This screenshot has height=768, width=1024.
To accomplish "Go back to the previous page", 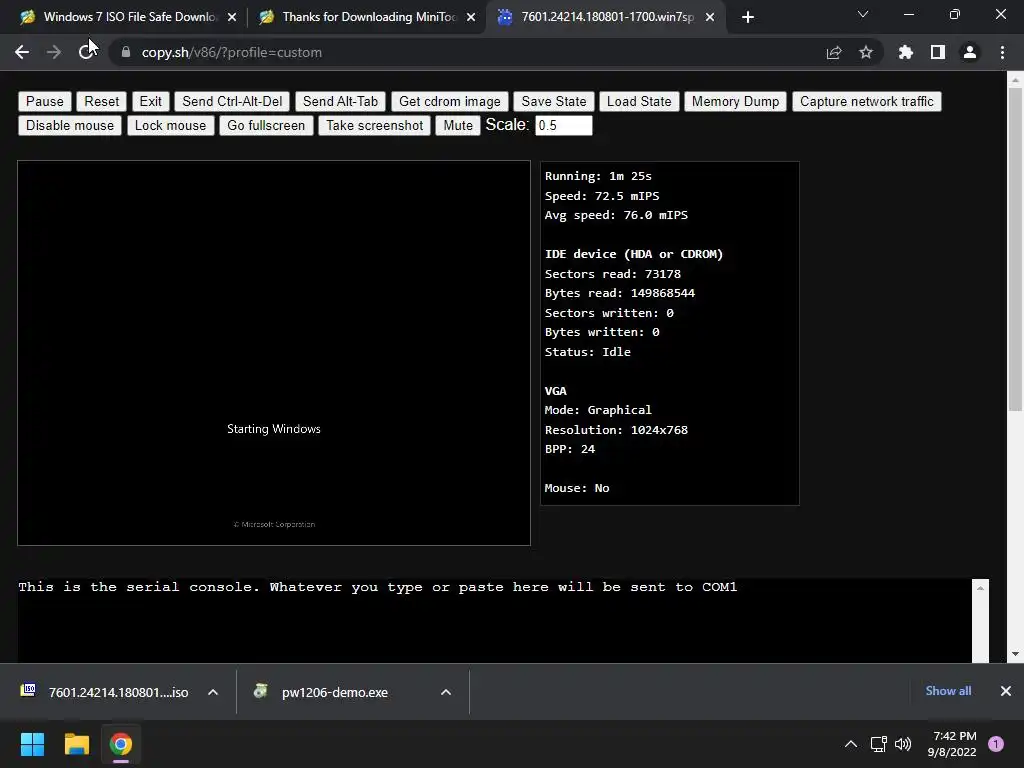I will (x=22, y=52).
